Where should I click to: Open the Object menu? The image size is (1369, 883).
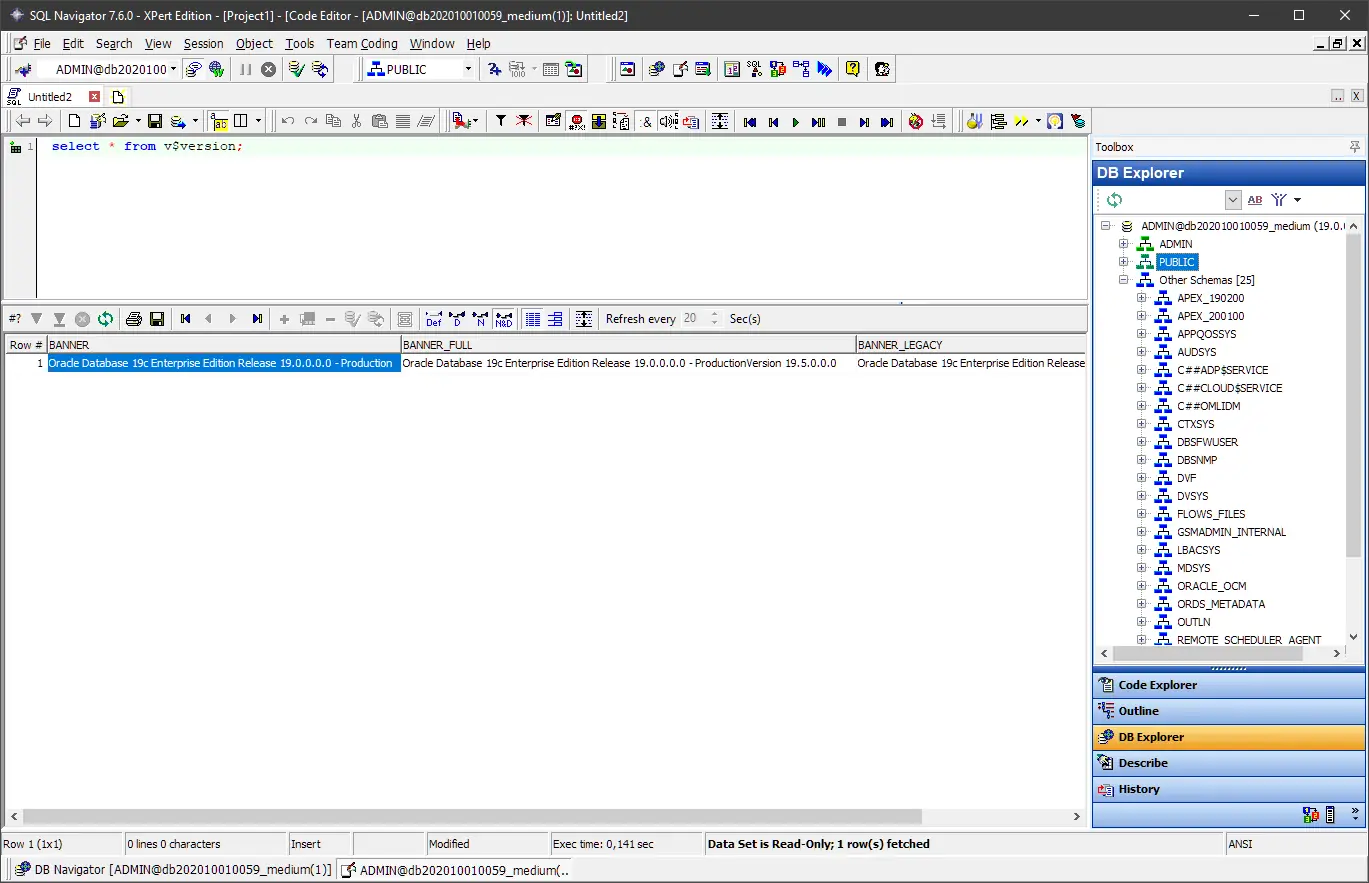tap(254, 43)
